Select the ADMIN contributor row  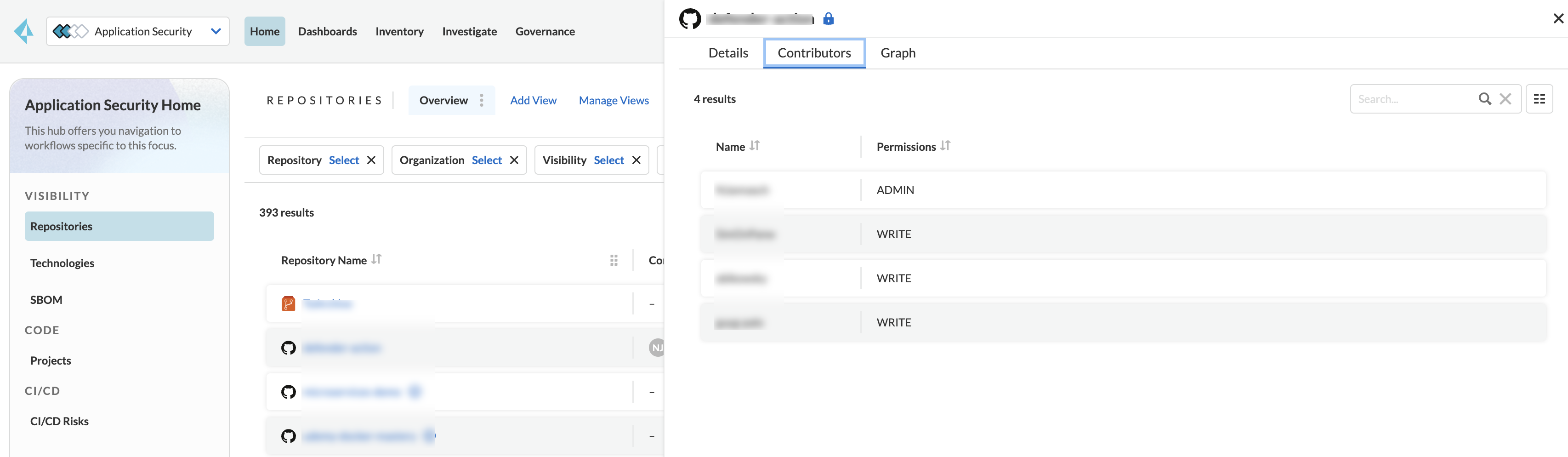1123,190
